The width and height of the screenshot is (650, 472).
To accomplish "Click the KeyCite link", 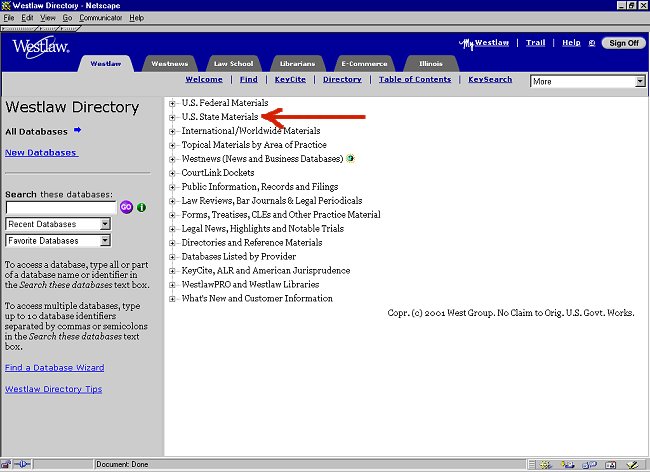I will point(290,79).
